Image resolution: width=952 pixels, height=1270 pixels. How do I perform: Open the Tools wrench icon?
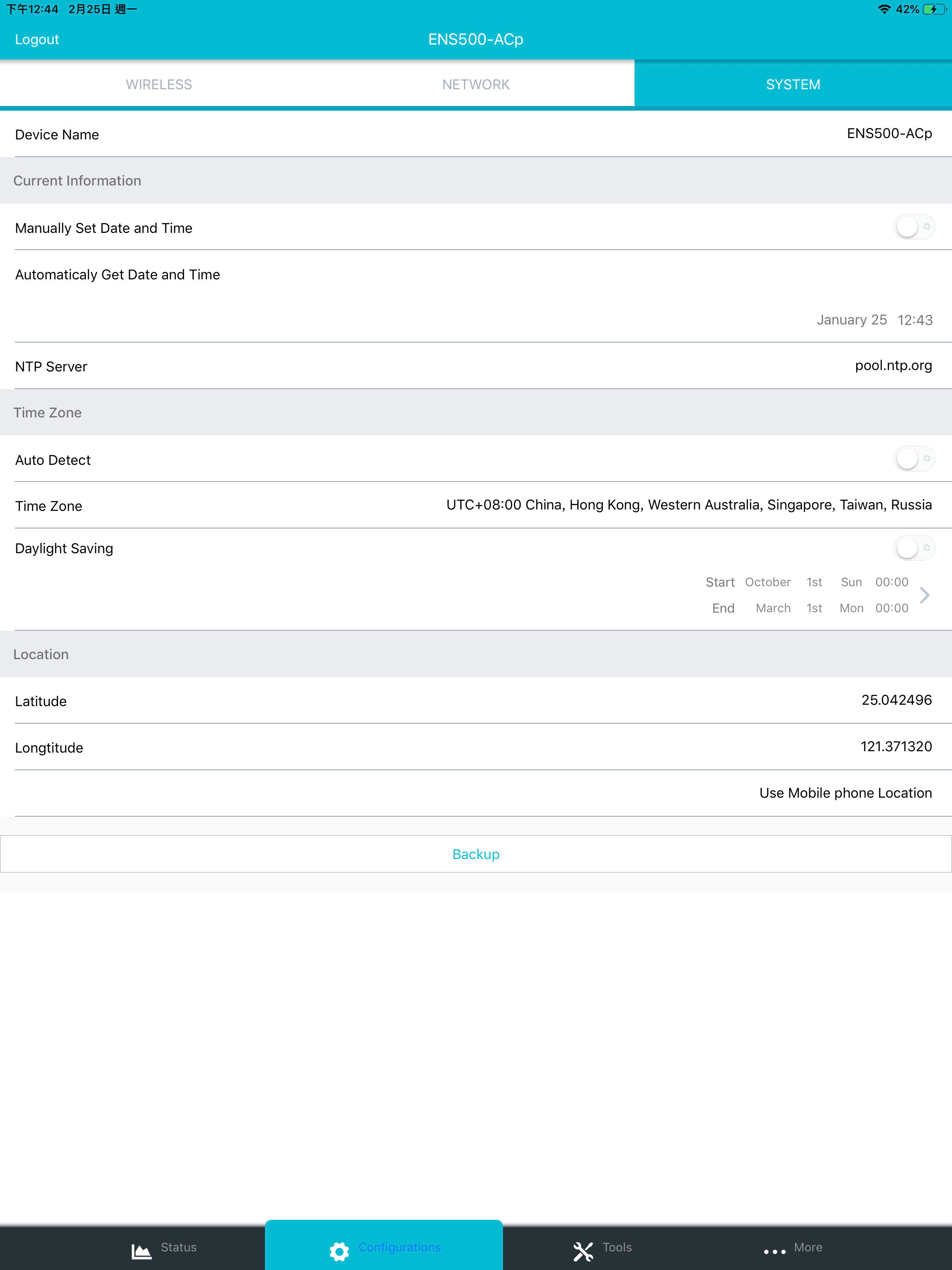pos(583,1251)
